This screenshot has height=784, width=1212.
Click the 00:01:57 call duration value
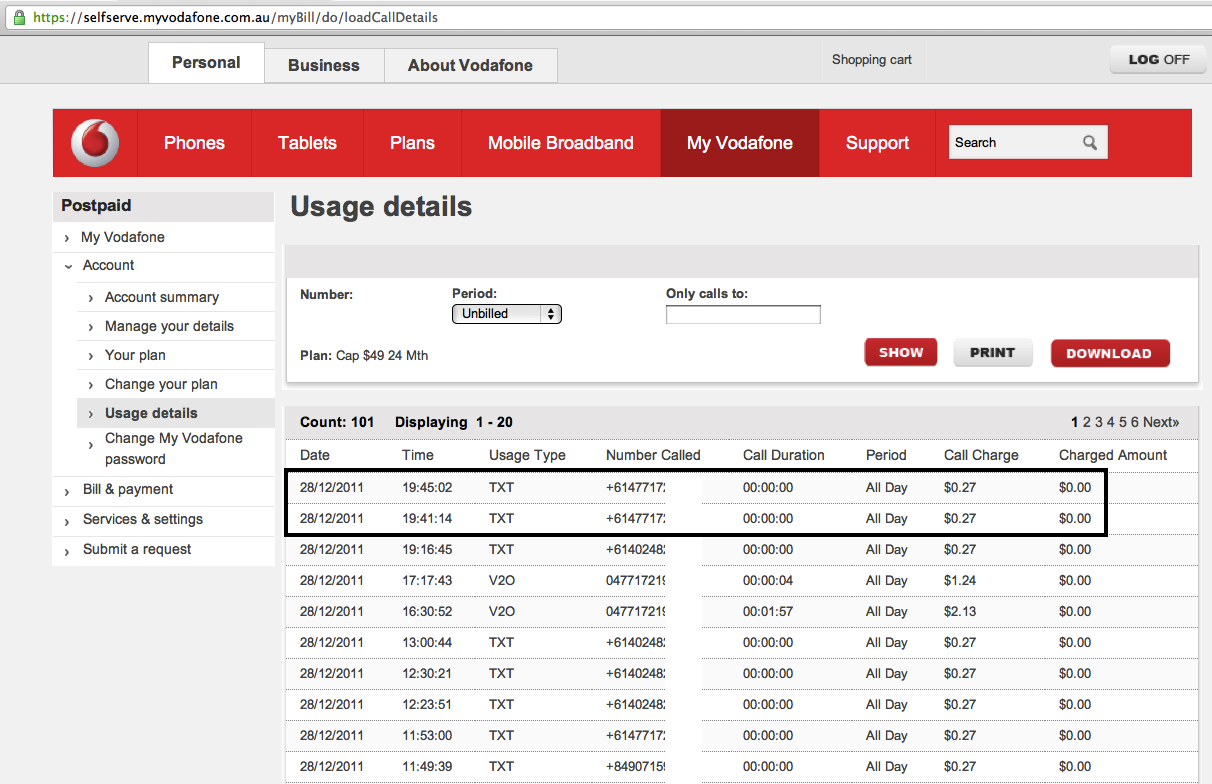(x=768, y=612)
